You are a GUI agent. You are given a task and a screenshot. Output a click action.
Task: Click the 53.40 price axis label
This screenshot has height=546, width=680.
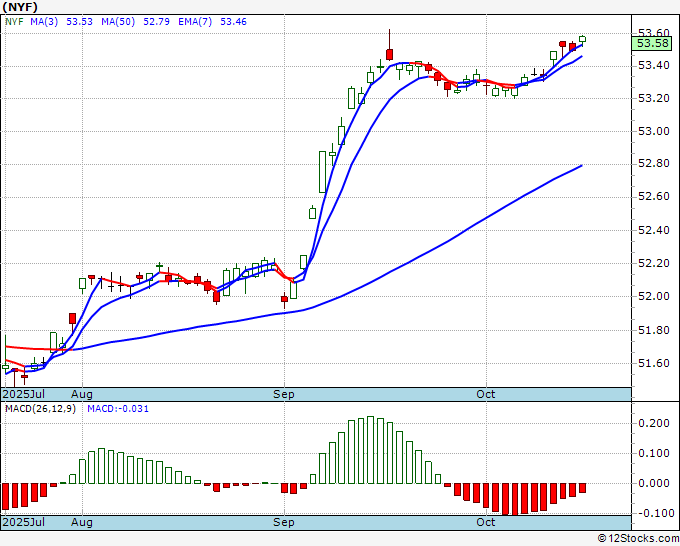point(654,65)
